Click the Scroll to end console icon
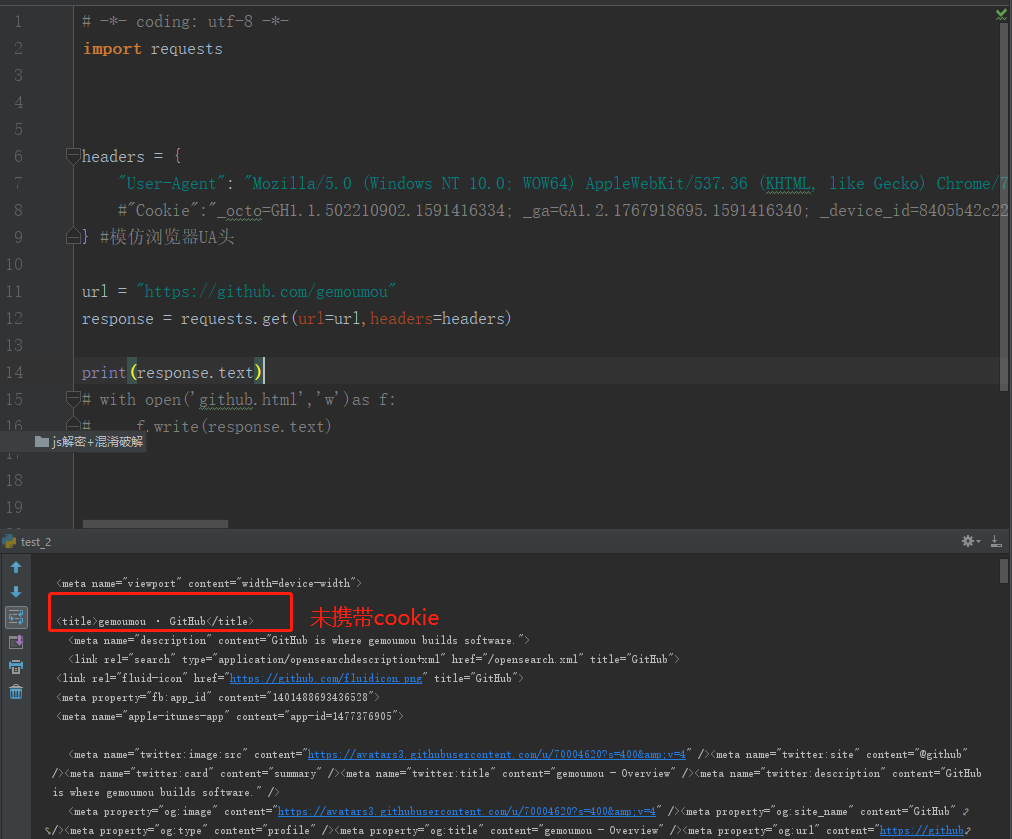The width and height of the screenshot is (1012, 839). (x=16, y=642)
